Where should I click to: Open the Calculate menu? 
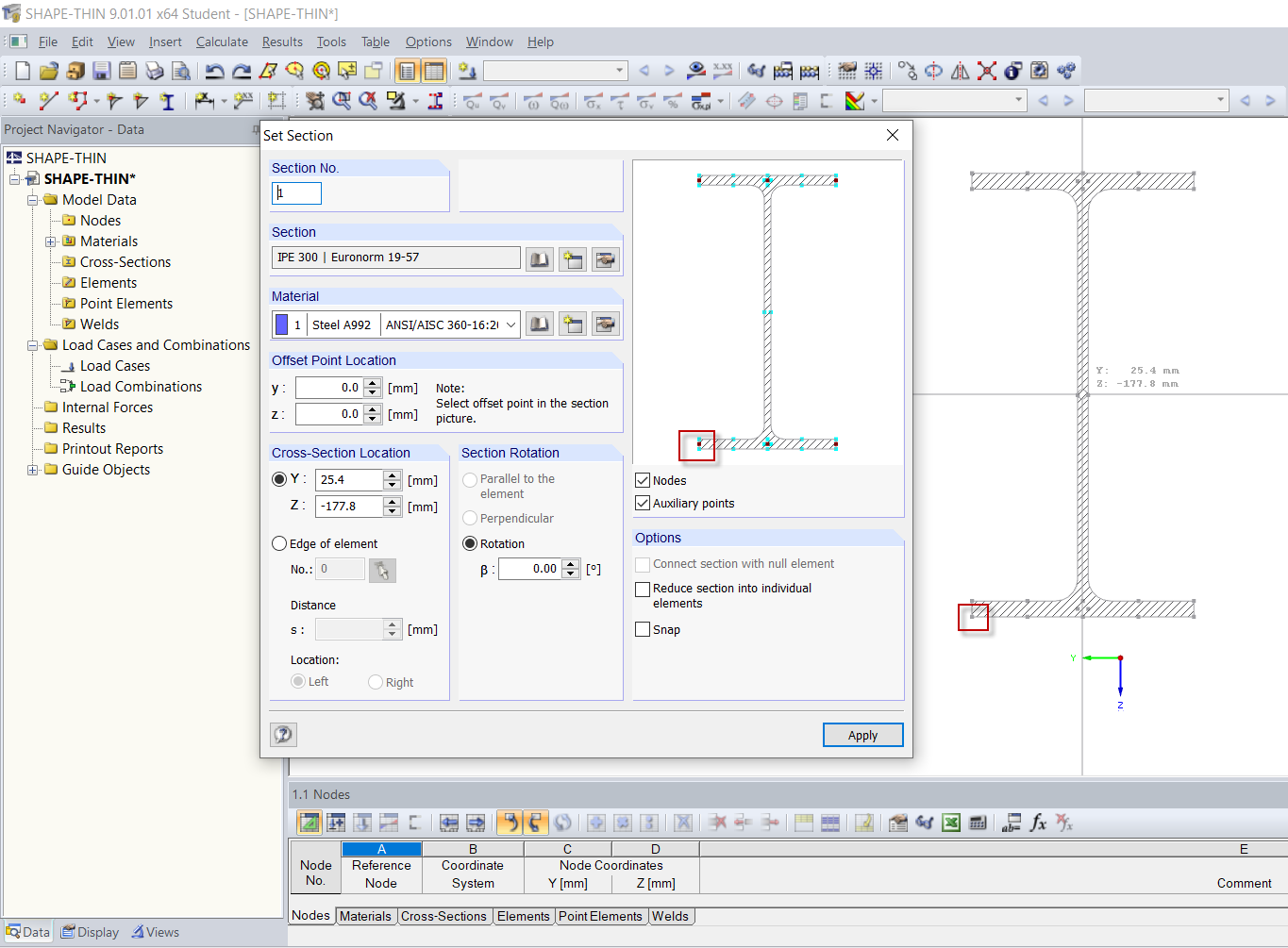point(222,42)
